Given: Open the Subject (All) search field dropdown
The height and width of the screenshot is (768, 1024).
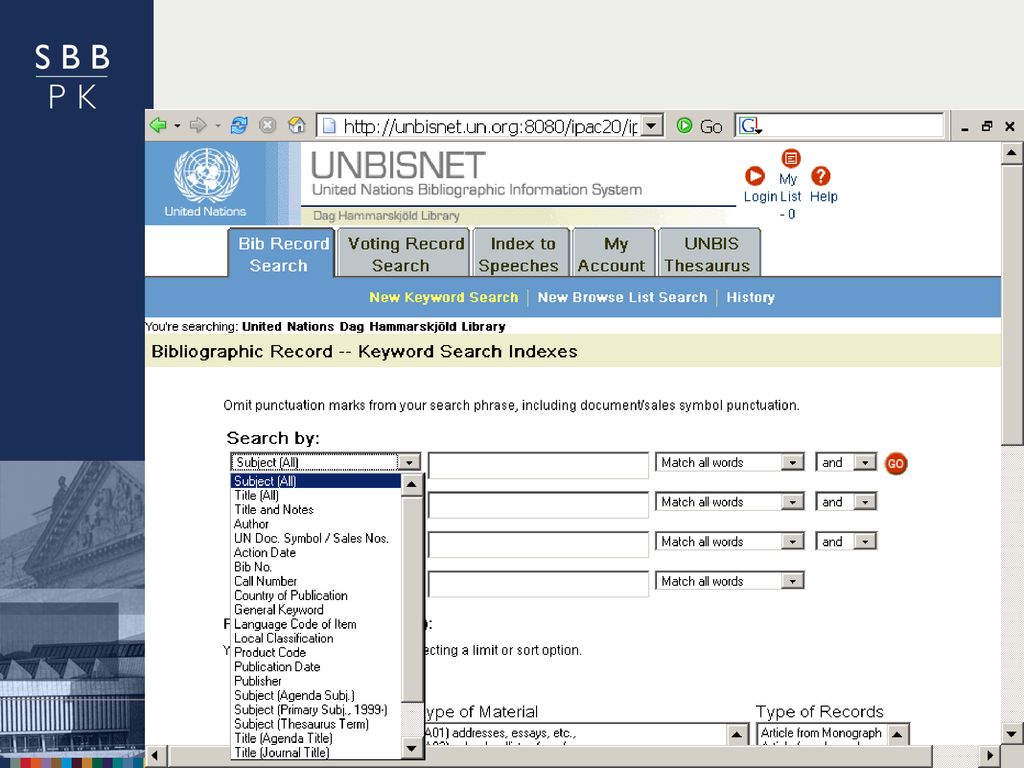Looking at the screenshot, I should click(x=409, y=462).
